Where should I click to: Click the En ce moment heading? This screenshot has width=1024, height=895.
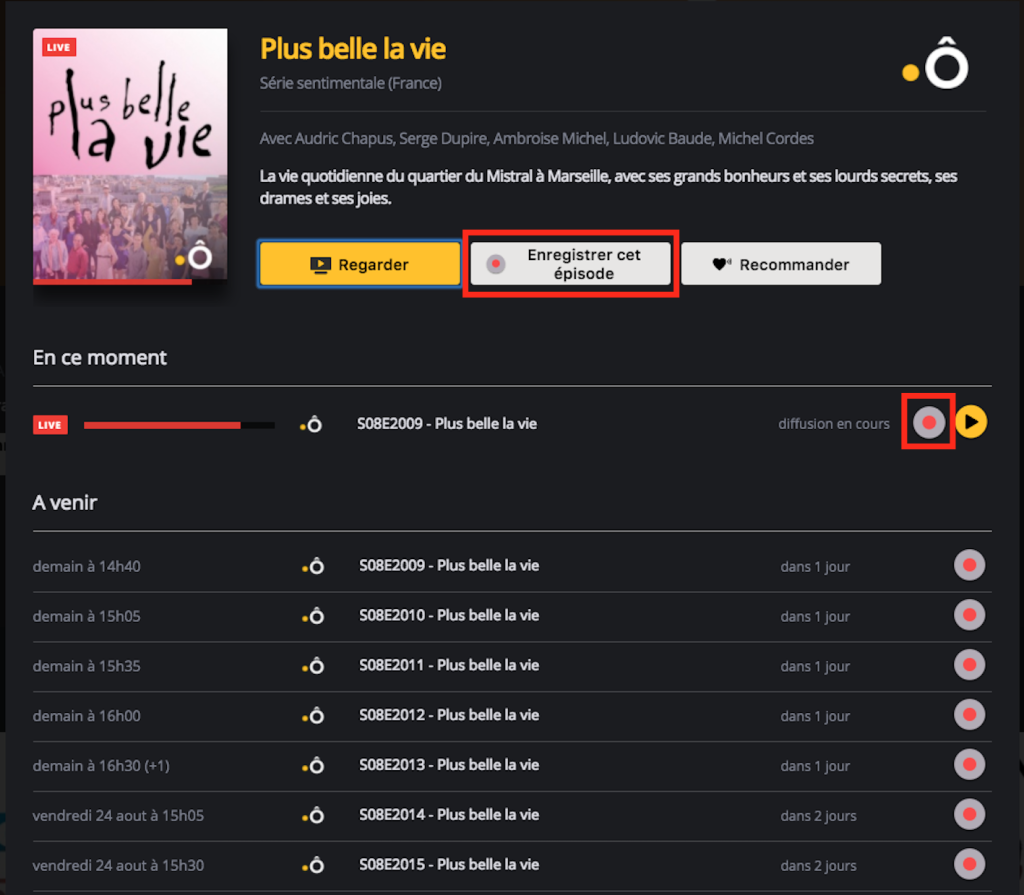pyautogui.click(x=100, y=357)
